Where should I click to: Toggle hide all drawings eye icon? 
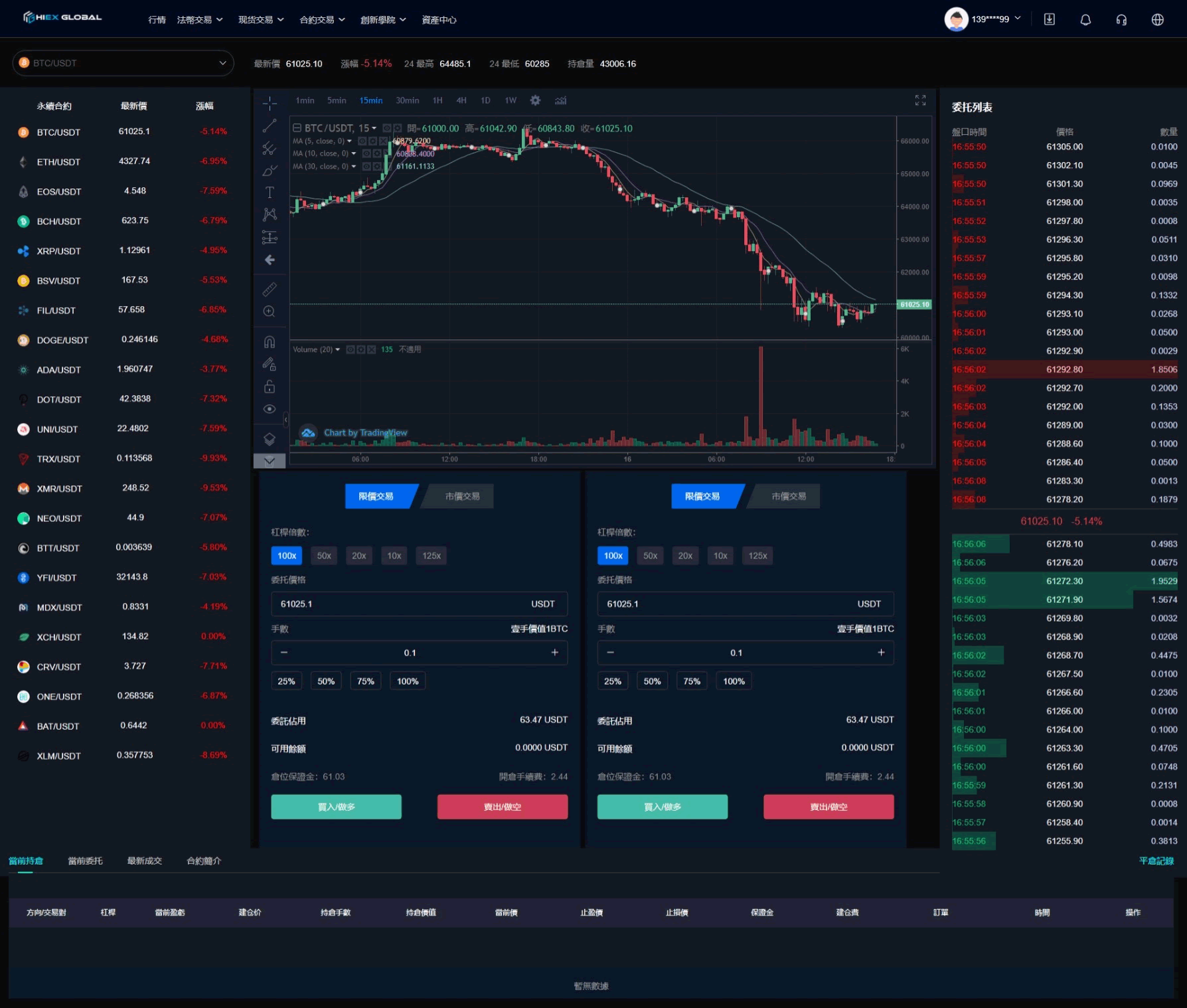pyautogui.click(x=270, y=409)
